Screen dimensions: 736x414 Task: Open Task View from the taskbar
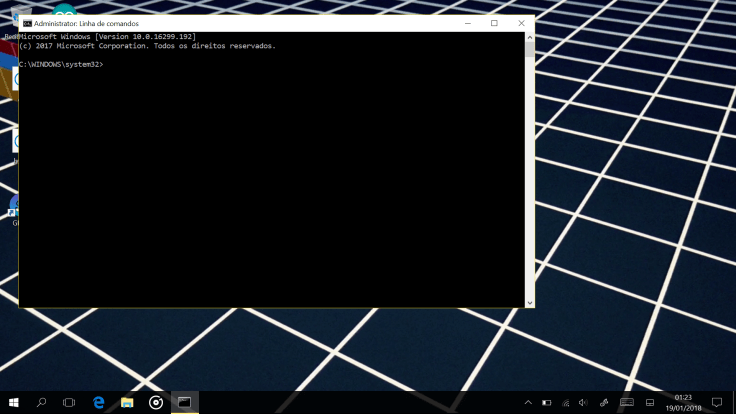tap(69, 402)
